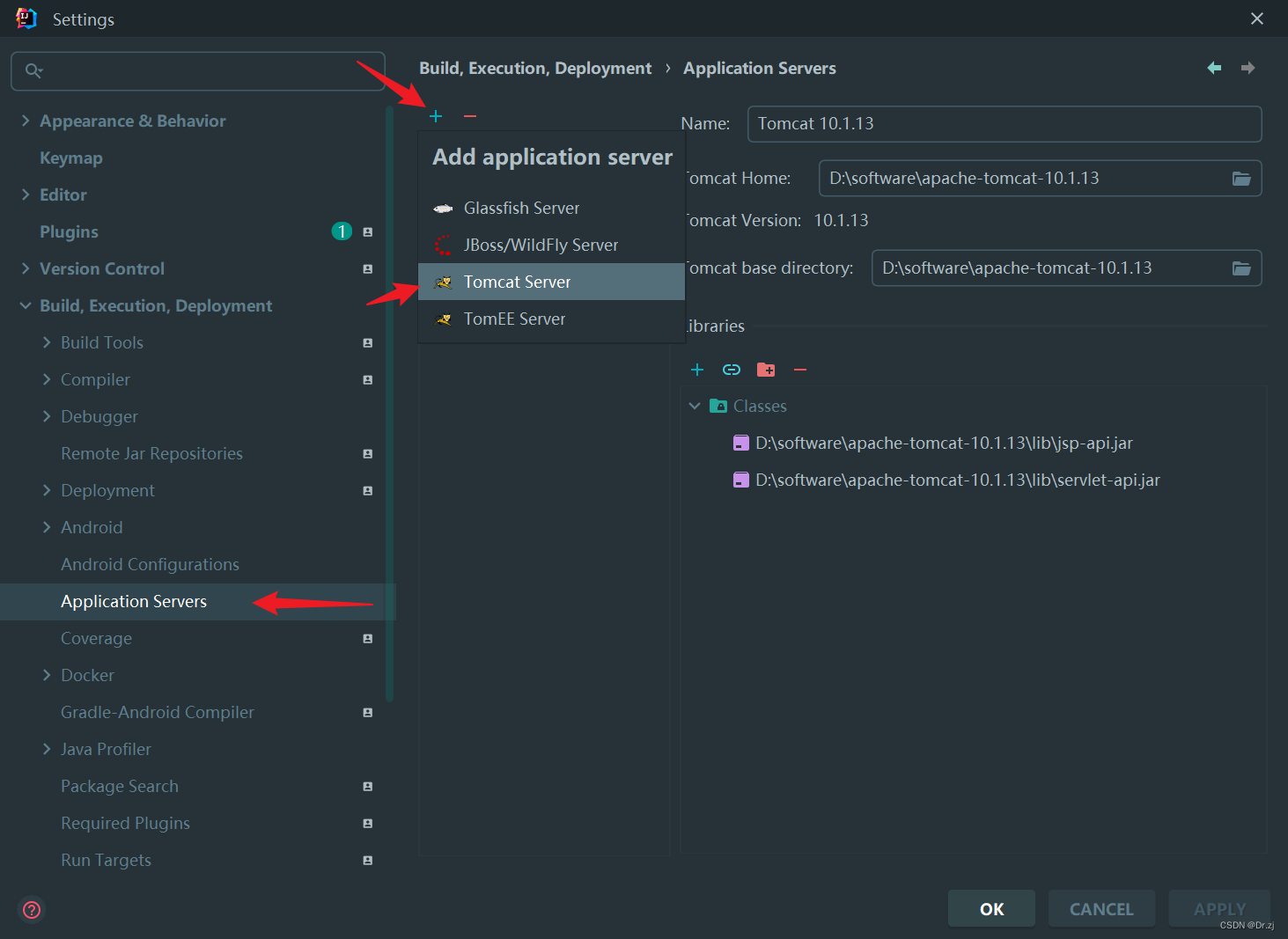This screenshot has width=1288, height=939.
Task: Click project-level icon beside Build Tools
Action: [368, 342]
